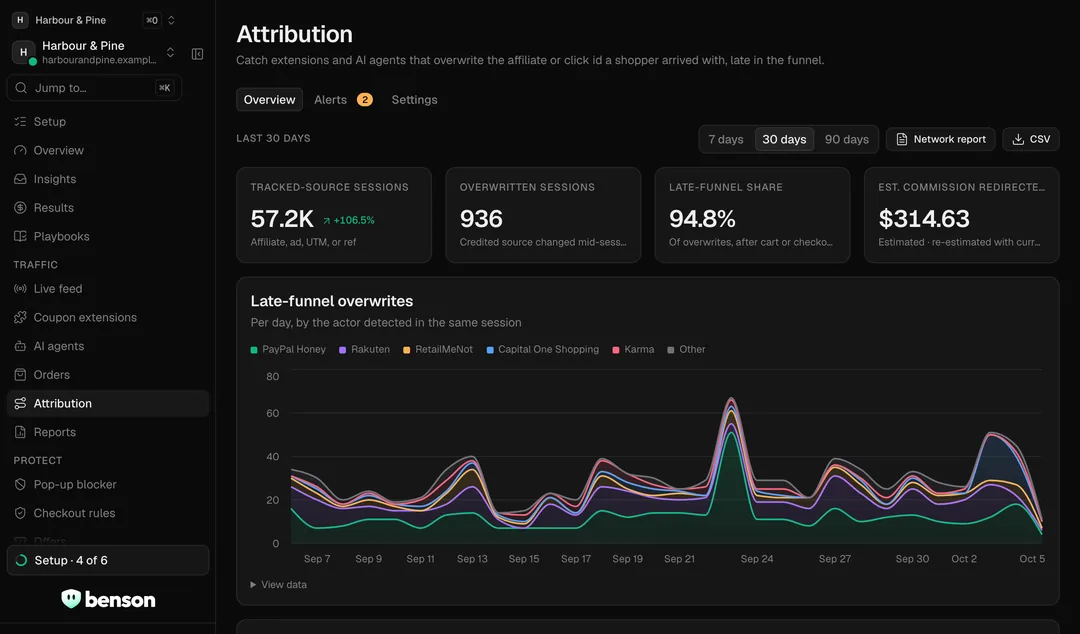Click the Overview gauge icon in sidebar
This screenshot has height=634, width=1080.
click(x=20, y=150)
